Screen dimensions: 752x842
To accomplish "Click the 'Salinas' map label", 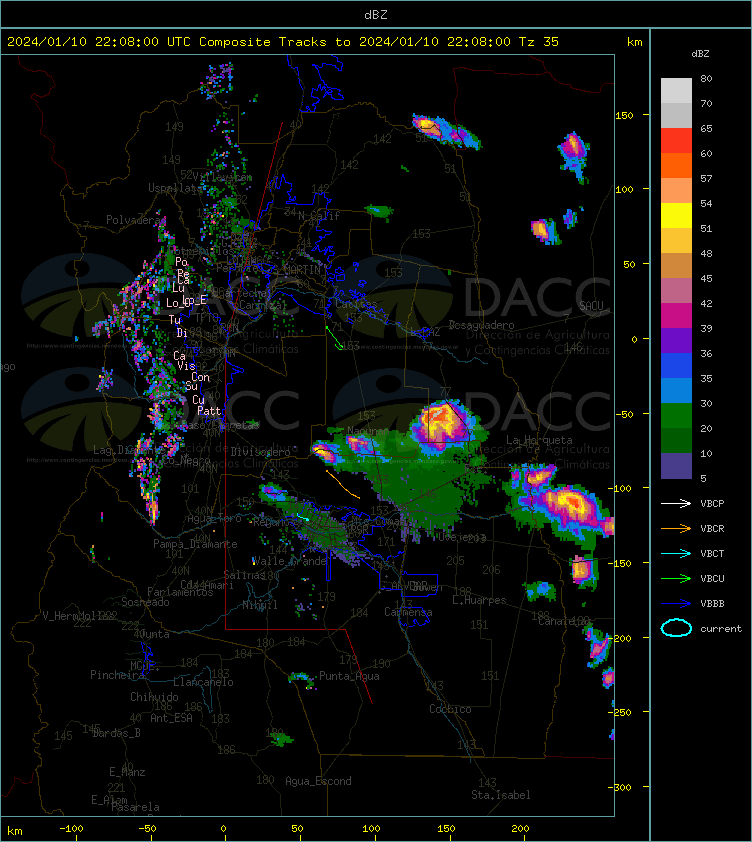I will click(244, 575).
